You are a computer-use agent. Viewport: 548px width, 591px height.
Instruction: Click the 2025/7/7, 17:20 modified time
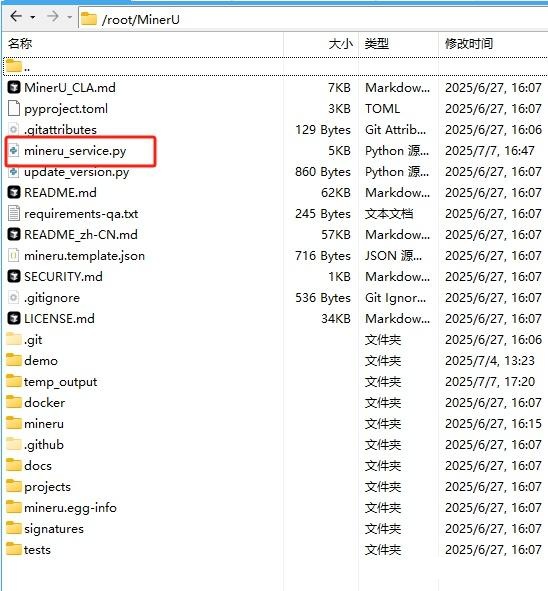click(x=490, y=382)
